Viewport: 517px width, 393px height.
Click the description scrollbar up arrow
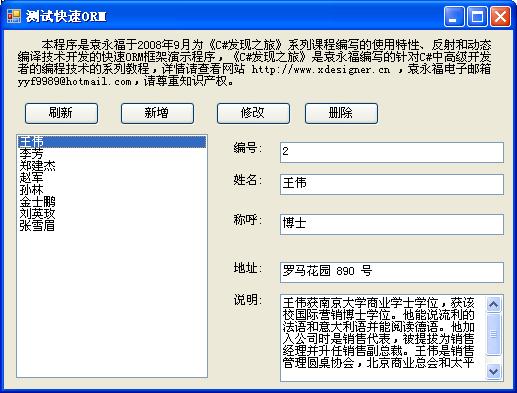[x=493, y=304]
